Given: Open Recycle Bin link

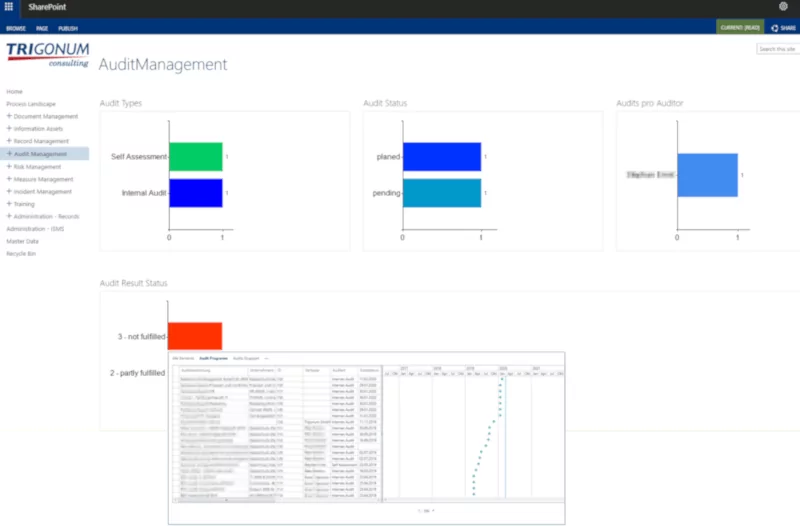Looking at the screenshot, I should (x=22, y=254).
